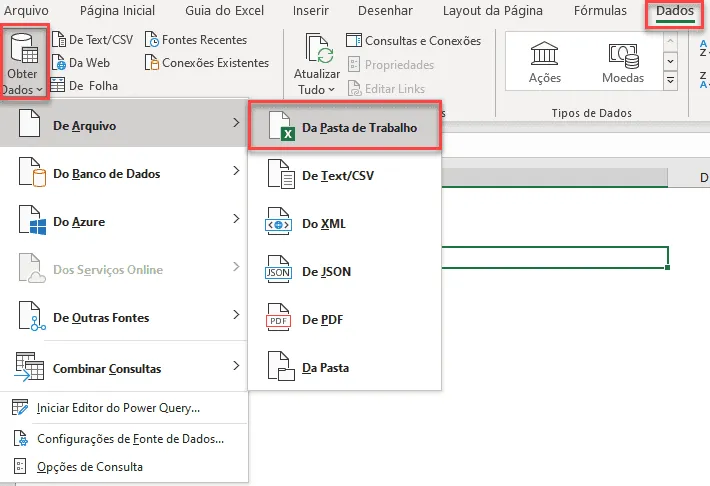The width and height of the screenshot is (710, 486).
Task: Switch to the Fórmulas tab
Action: 600,10
